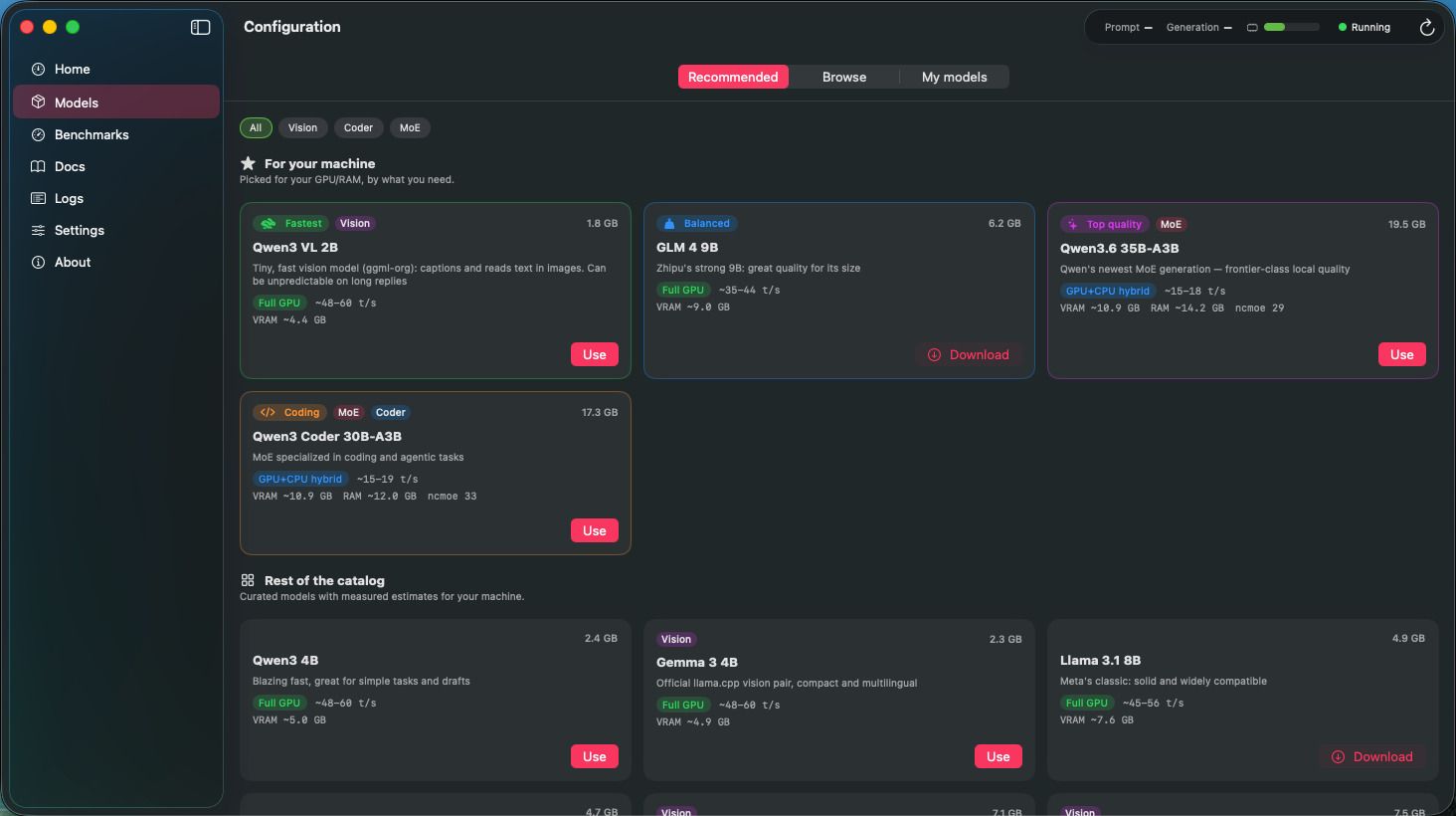1456x816 pixels.
Task: Switch to the Browse tab
Action: pyautogui.click(x=844, y=78)
